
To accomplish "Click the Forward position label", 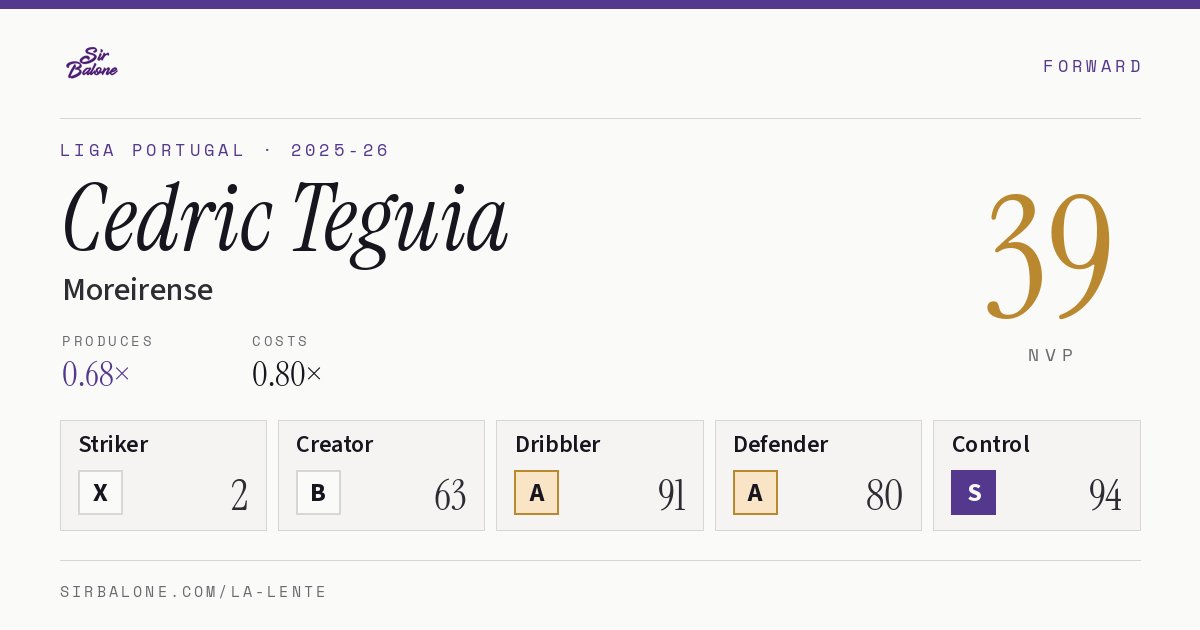I will click(1092, 66).
